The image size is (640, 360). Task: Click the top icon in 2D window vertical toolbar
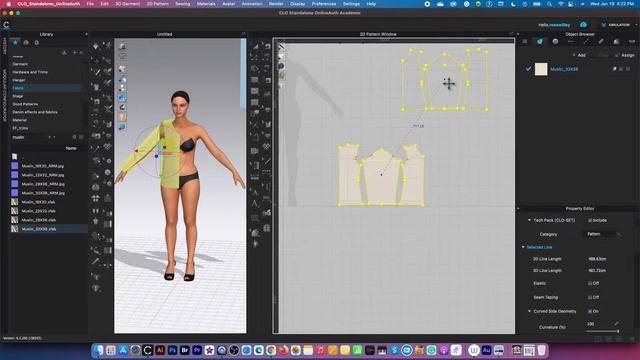tap(281, 47)
